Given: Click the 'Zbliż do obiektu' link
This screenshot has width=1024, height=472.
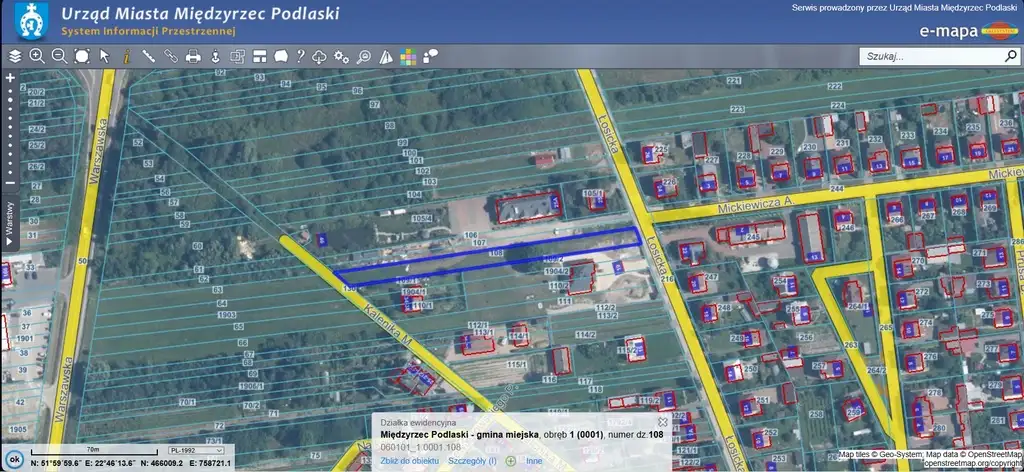Looking at the screenshot, I should (x=410, y=460).
